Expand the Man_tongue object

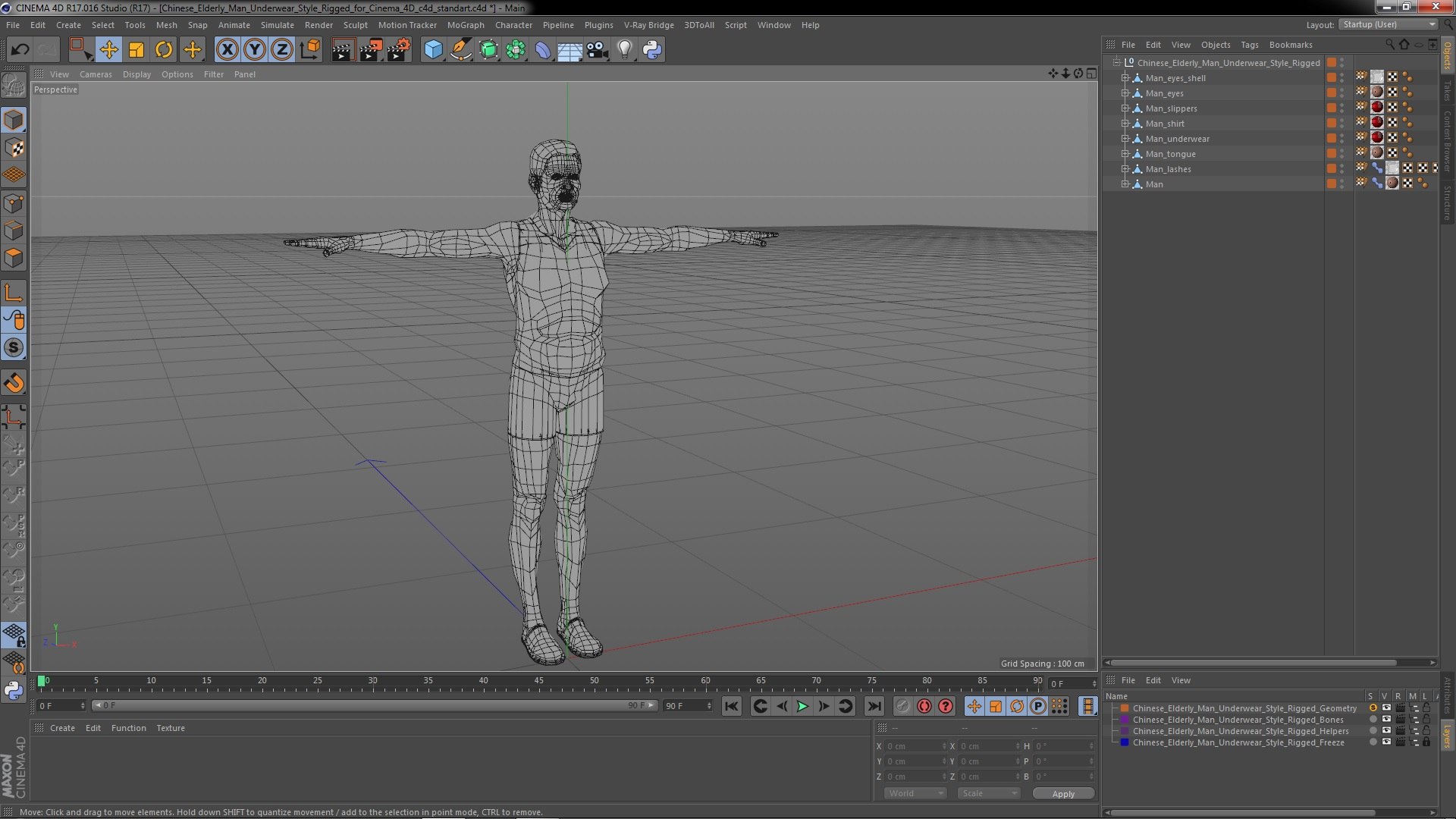coord(1125,154)
